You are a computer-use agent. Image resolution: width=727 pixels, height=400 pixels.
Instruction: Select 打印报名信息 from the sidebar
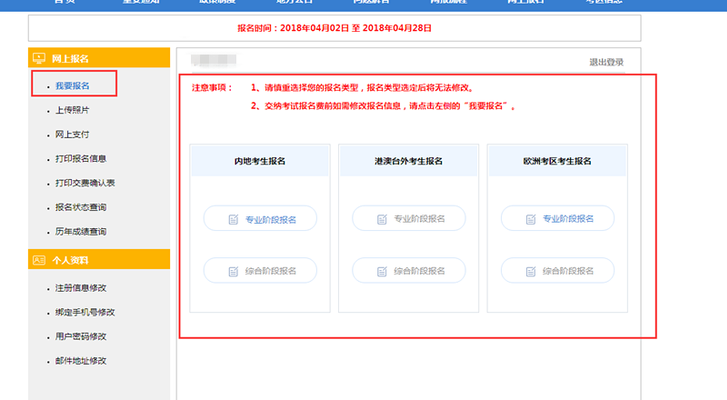[x=80, y=159]
